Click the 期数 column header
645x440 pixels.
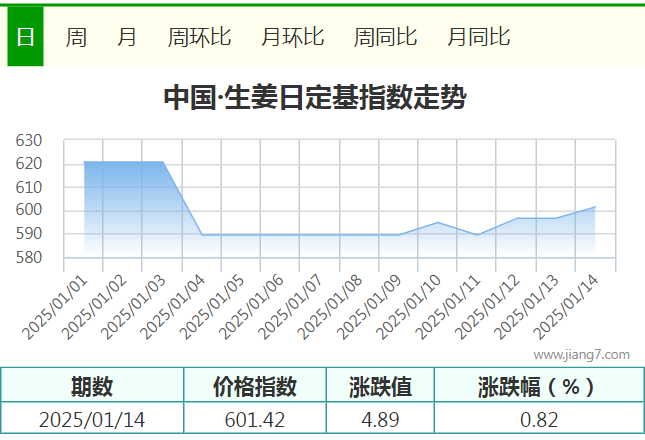(x=92, y=385)
